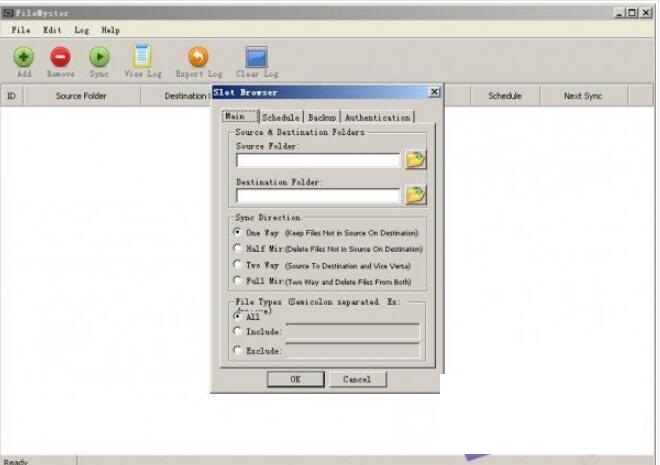This screenshot has height=465, width=660.
Task: Click the orange Export Log icon
Action: pos(199,57)
